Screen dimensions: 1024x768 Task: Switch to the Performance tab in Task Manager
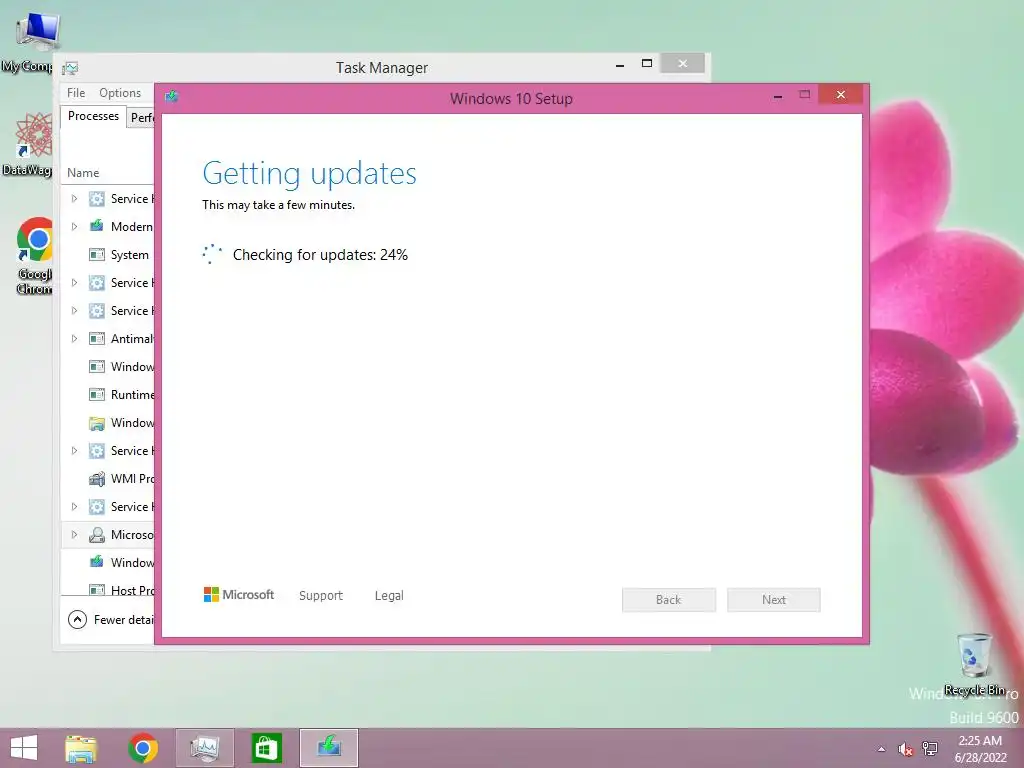141,118
